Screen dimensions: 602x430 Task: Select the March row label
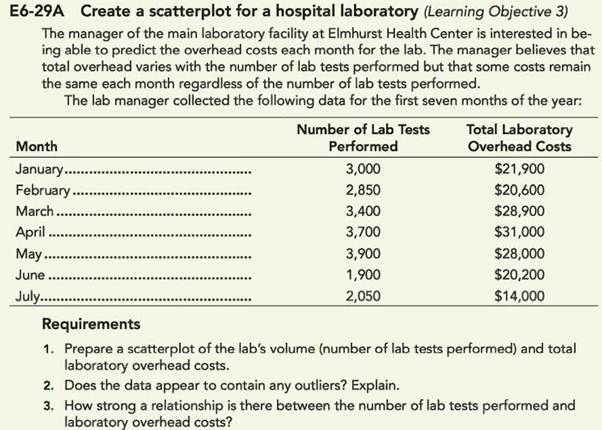(35, 211)
